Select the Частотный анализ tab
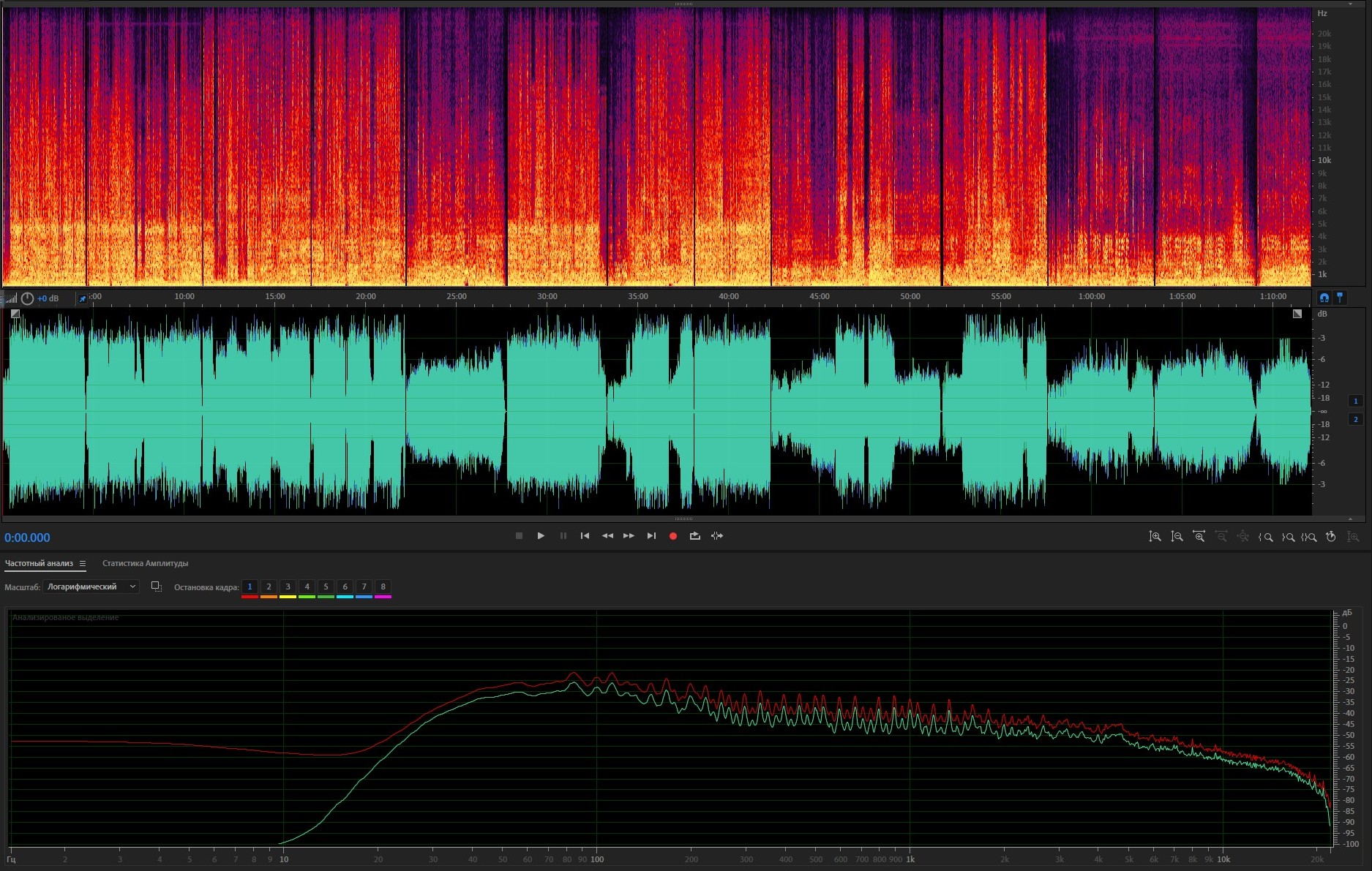Screen dimensions: 1372x871 click(39, 564)
